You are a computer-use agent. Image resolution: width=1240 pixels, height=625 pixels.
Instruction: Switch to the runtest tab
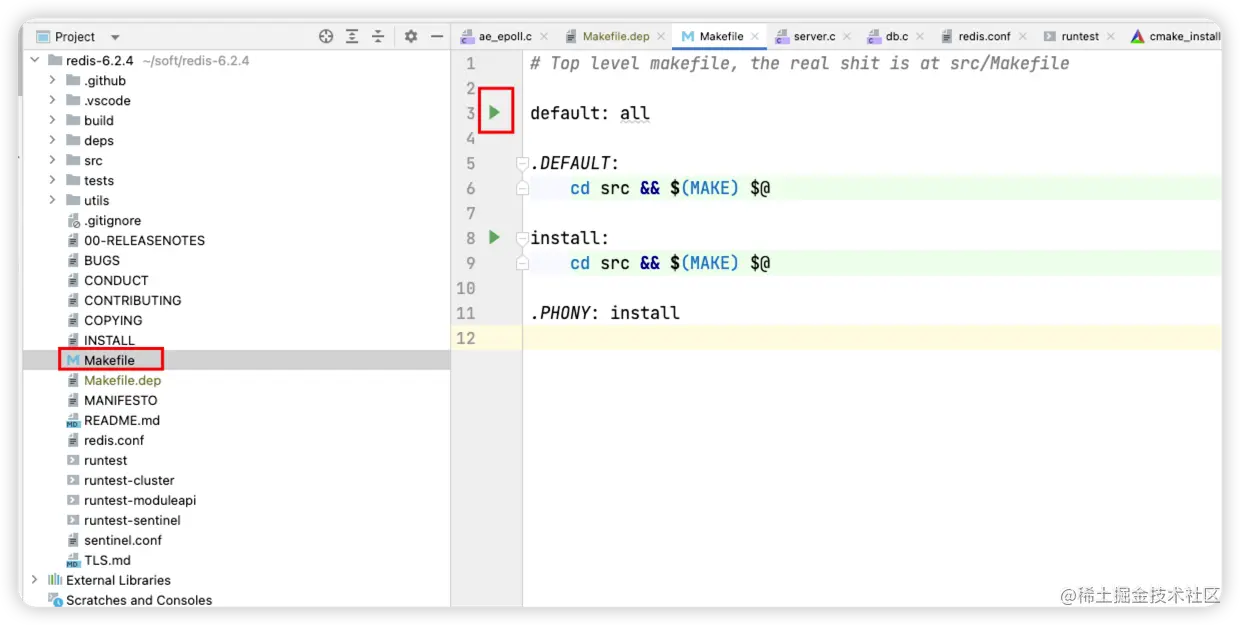point(1079,36)
